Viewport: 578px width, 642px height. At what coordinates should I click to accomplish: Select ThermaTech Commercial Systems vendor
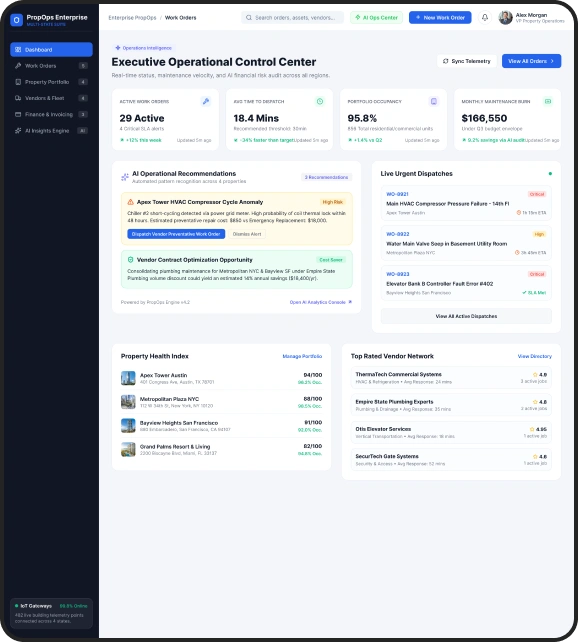tap(451, 378)
